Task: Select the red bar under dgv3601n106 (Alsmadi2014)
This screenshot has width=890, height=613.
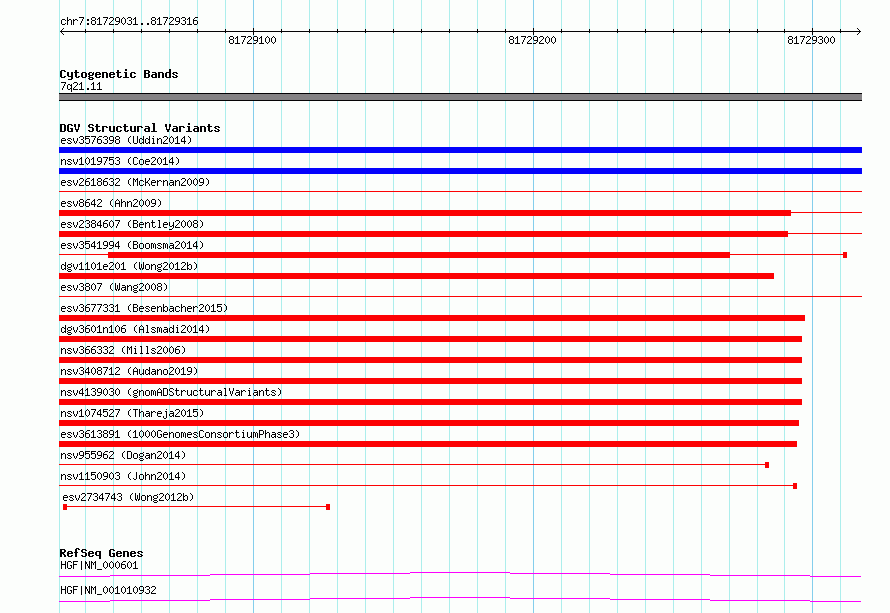Action: click(430, 339)
